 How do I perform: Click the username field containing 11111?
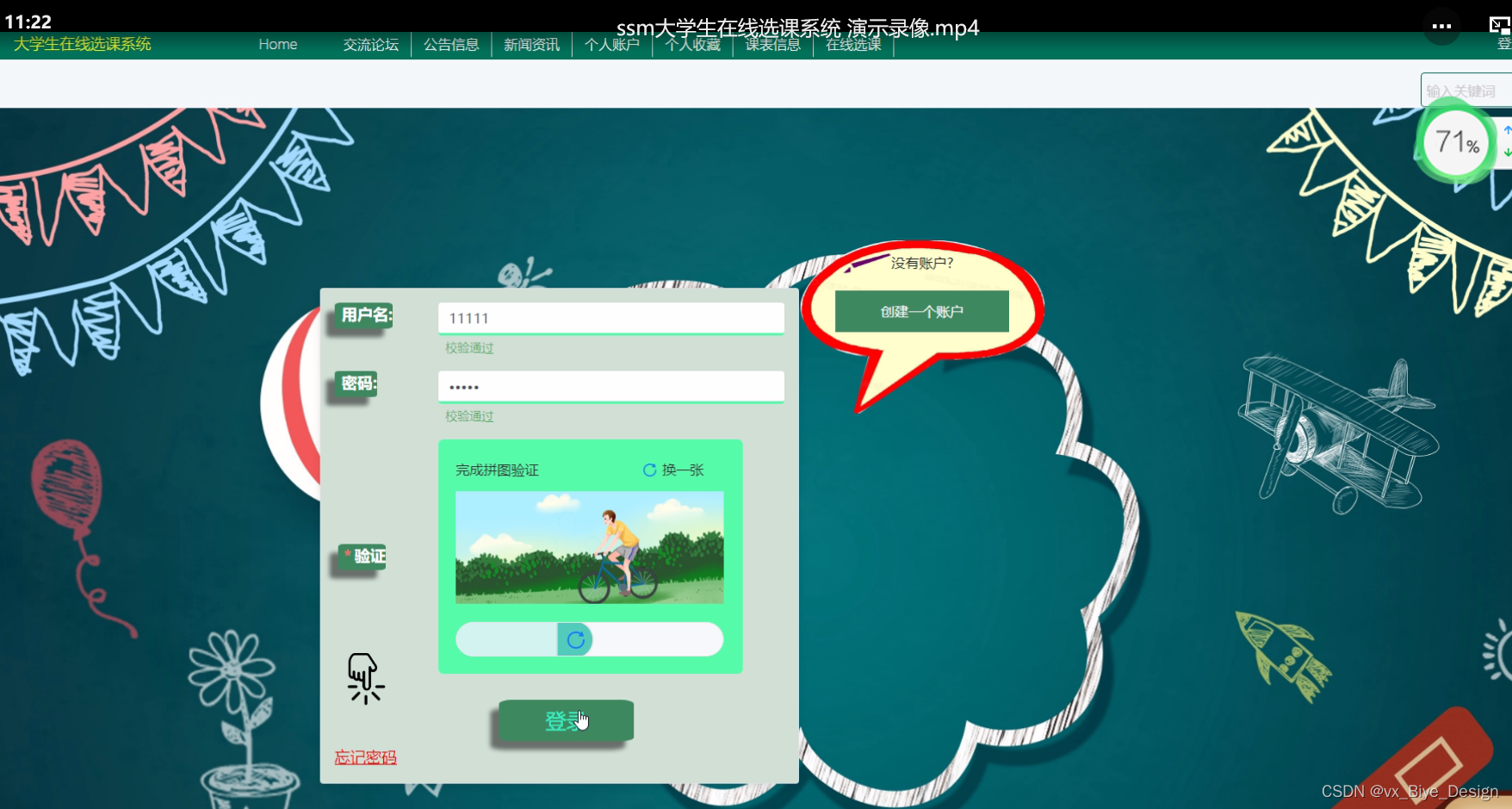pyautogui.click(x=611, y=318)
